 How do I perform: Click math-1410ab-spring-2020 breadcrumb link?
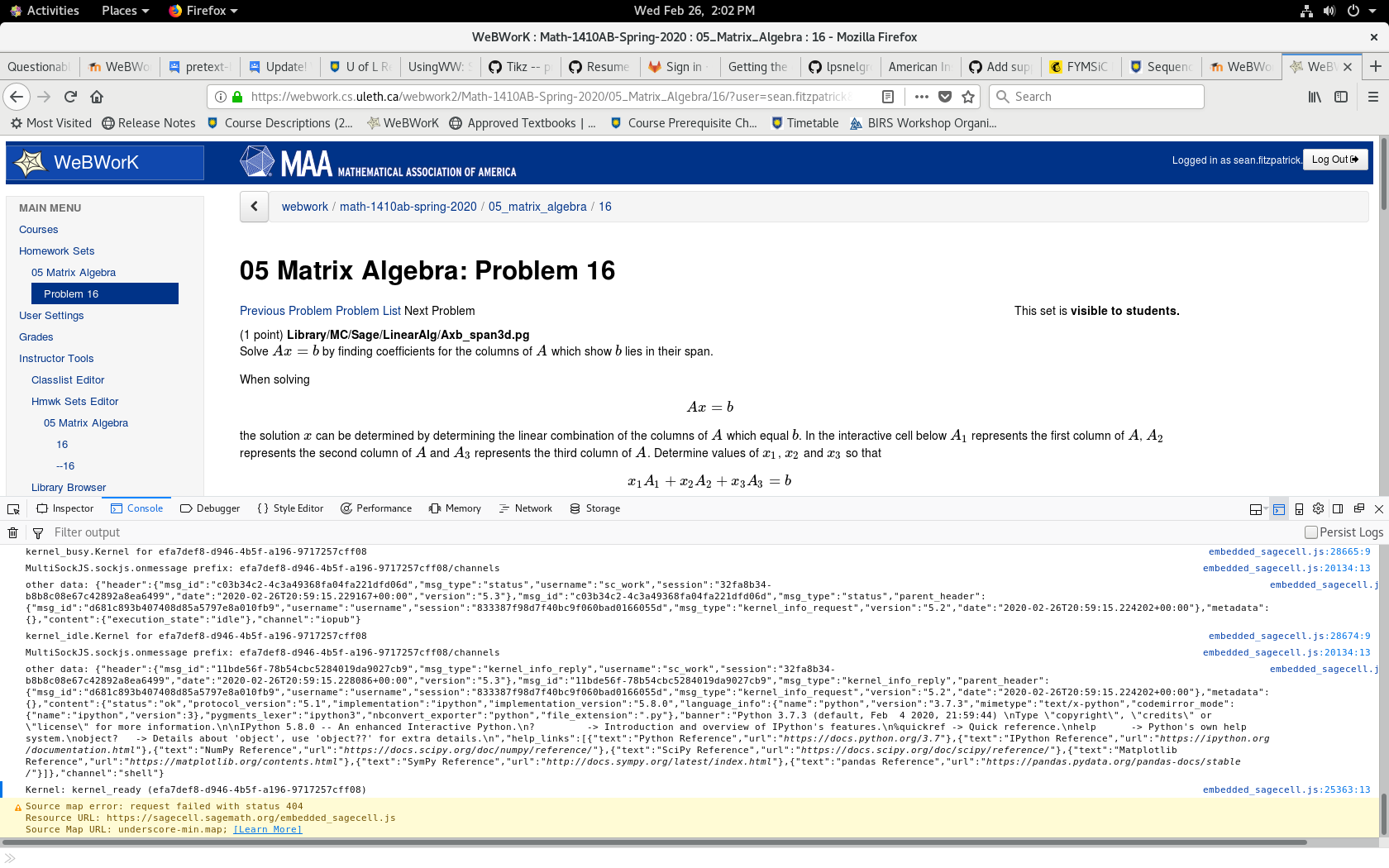click(408, 207)
